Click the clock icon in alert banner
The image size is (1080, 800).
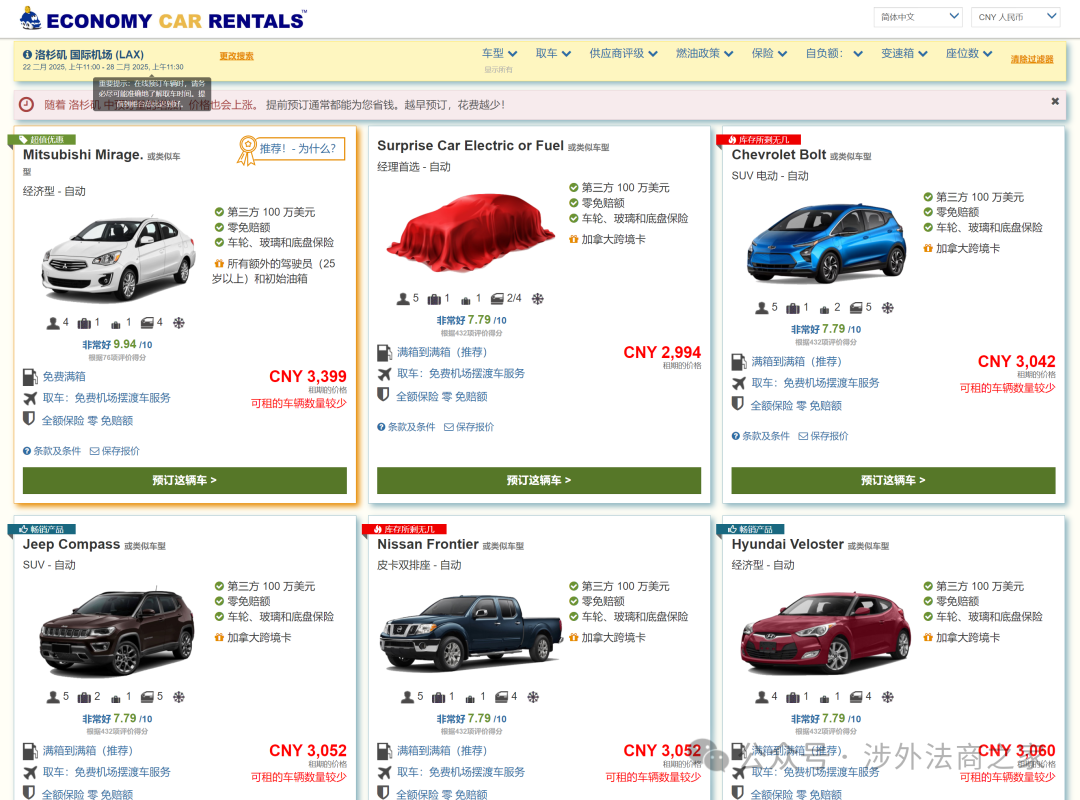pyautogui.click(x=26, y=104)
